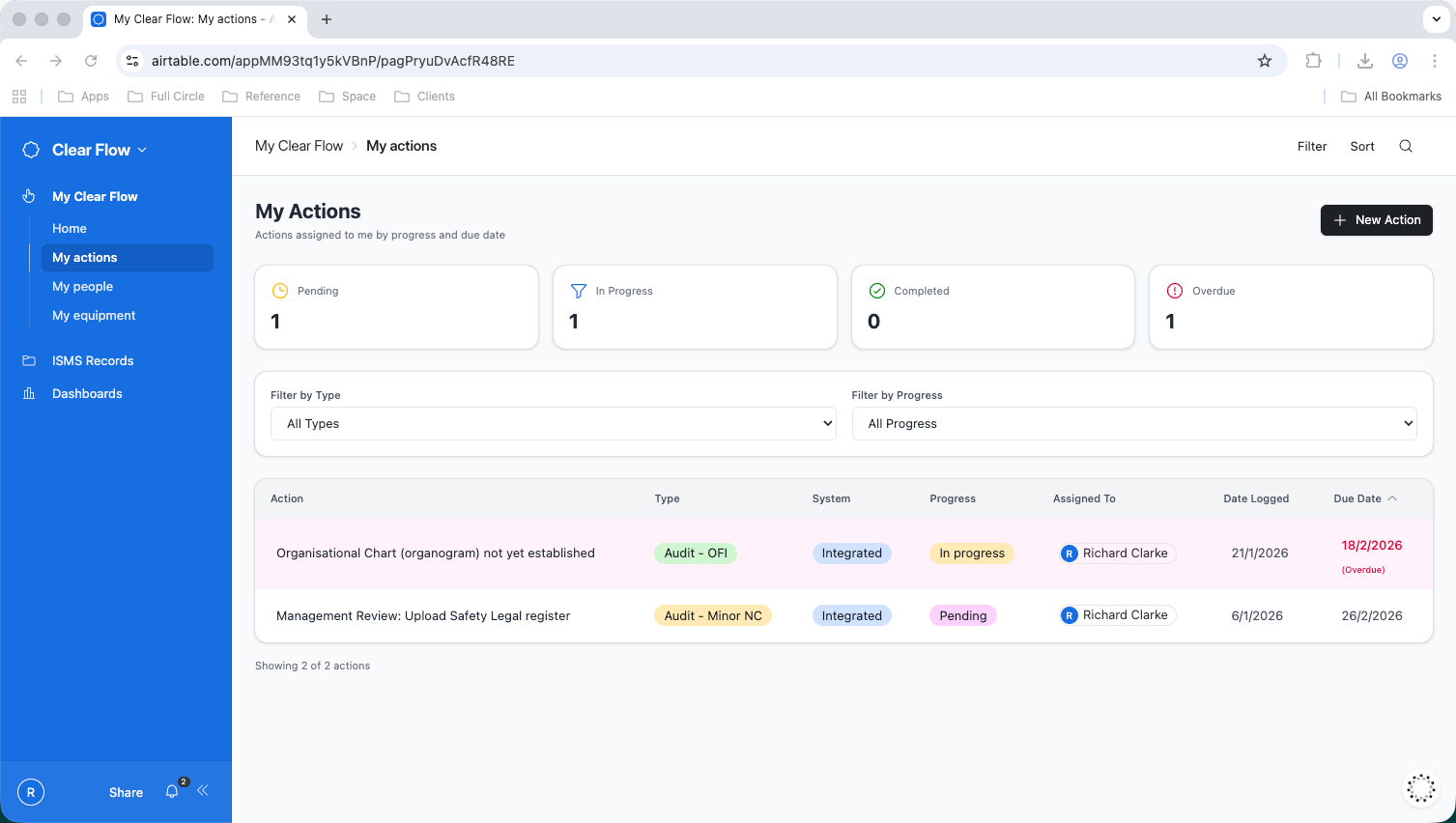The width and height of the screenshot is (1456, 823).
Task: Click the New Action button
Action: click(x=1376, y=220)
